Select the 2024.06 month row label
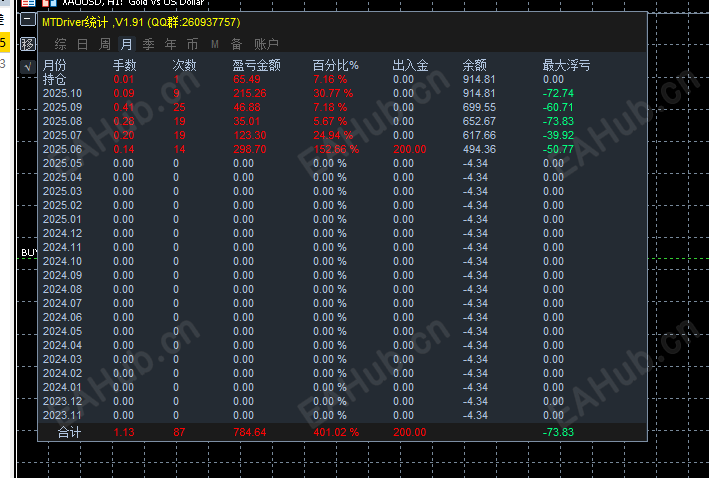 point(62,317)
